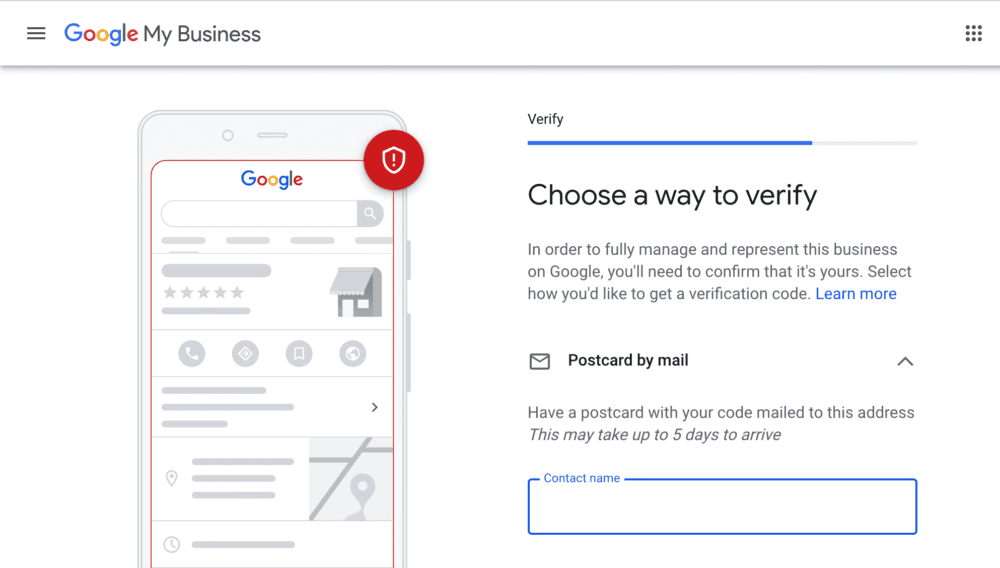Click the directions icon in mockup
1000x568 pixels.
[x=245, y=353]
